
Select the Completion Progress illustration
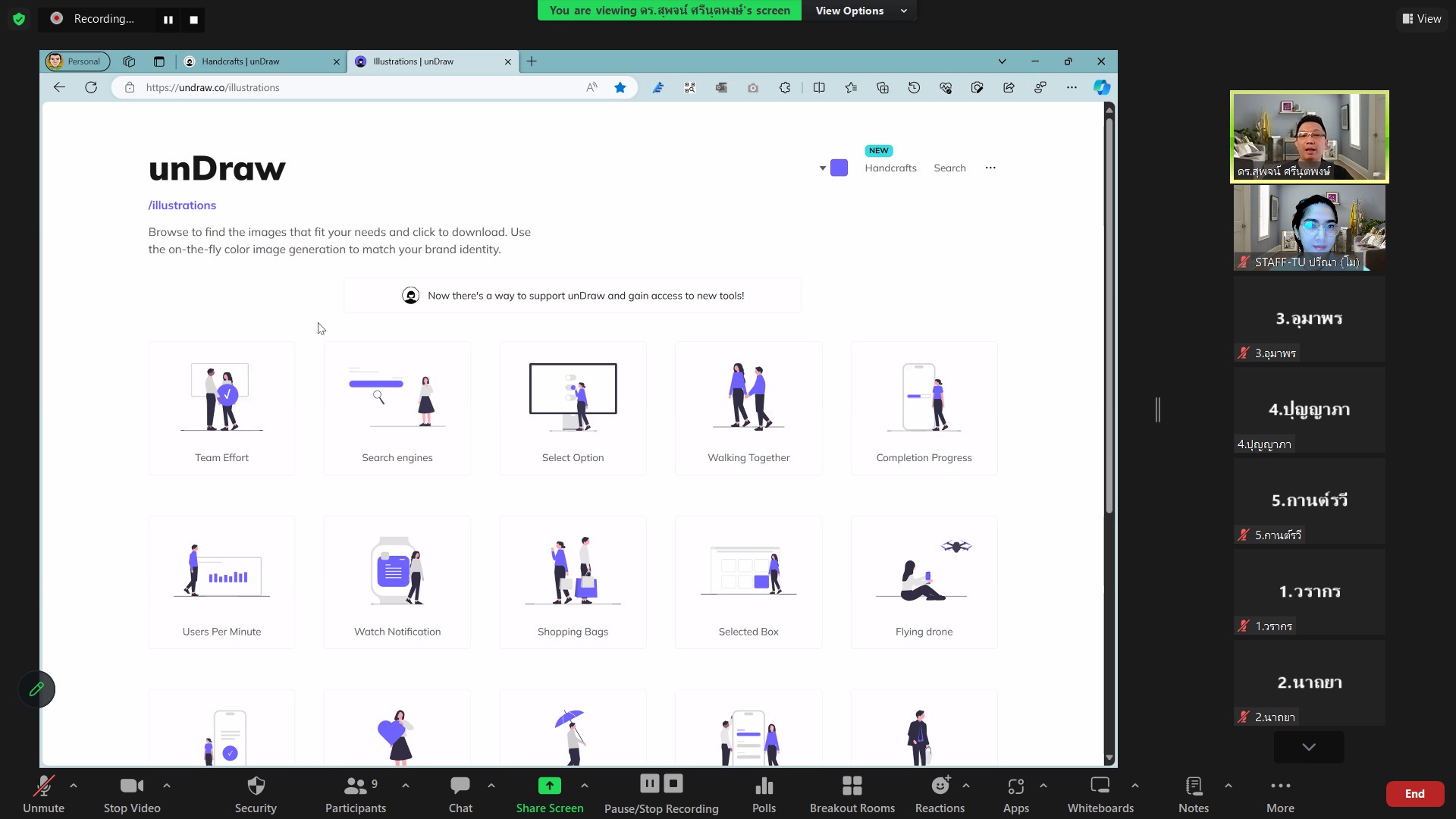coord(924,408)
